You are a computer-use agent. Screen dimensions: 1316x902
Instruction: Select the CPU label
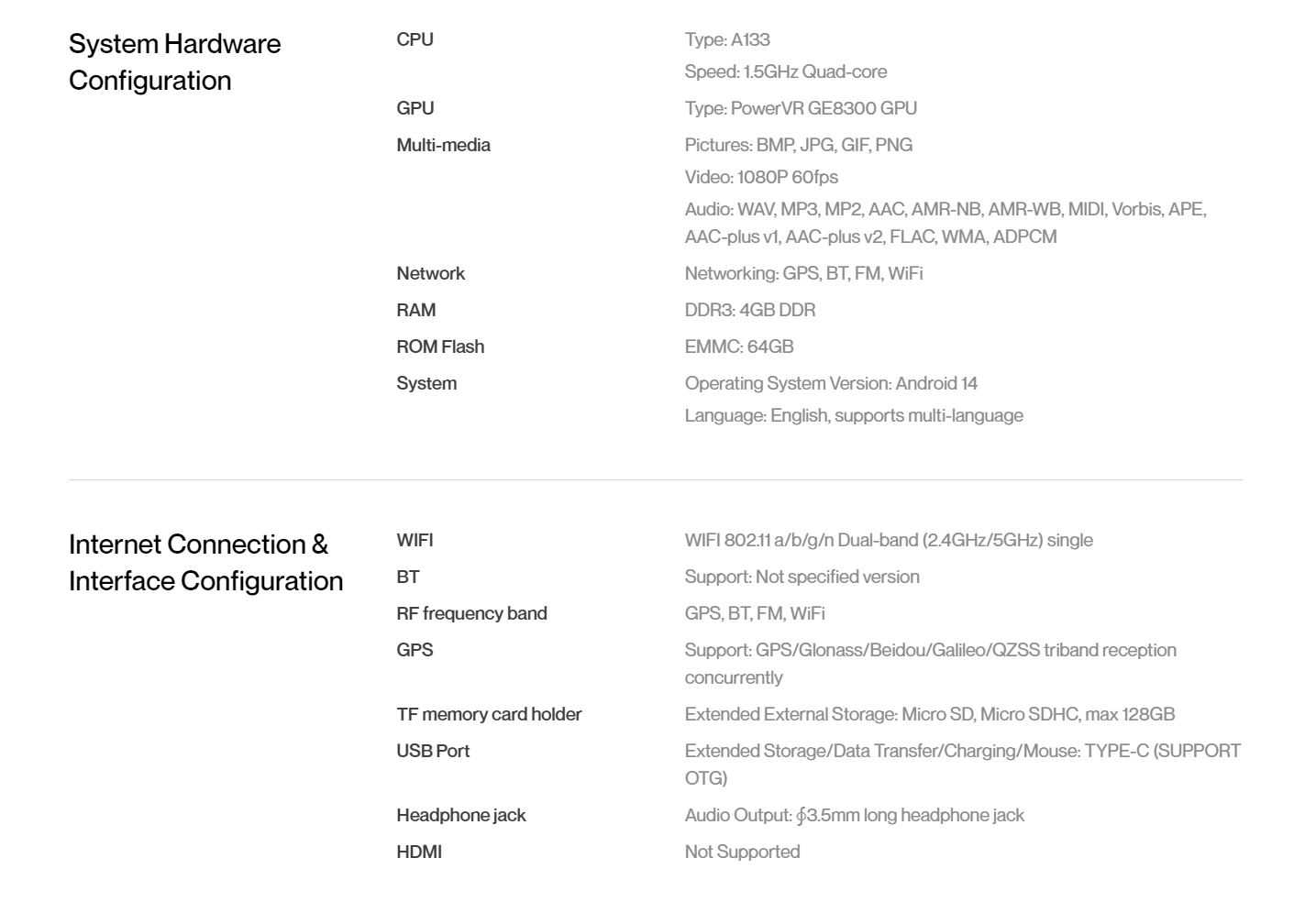pyautogui.click(x=415, y=39)
